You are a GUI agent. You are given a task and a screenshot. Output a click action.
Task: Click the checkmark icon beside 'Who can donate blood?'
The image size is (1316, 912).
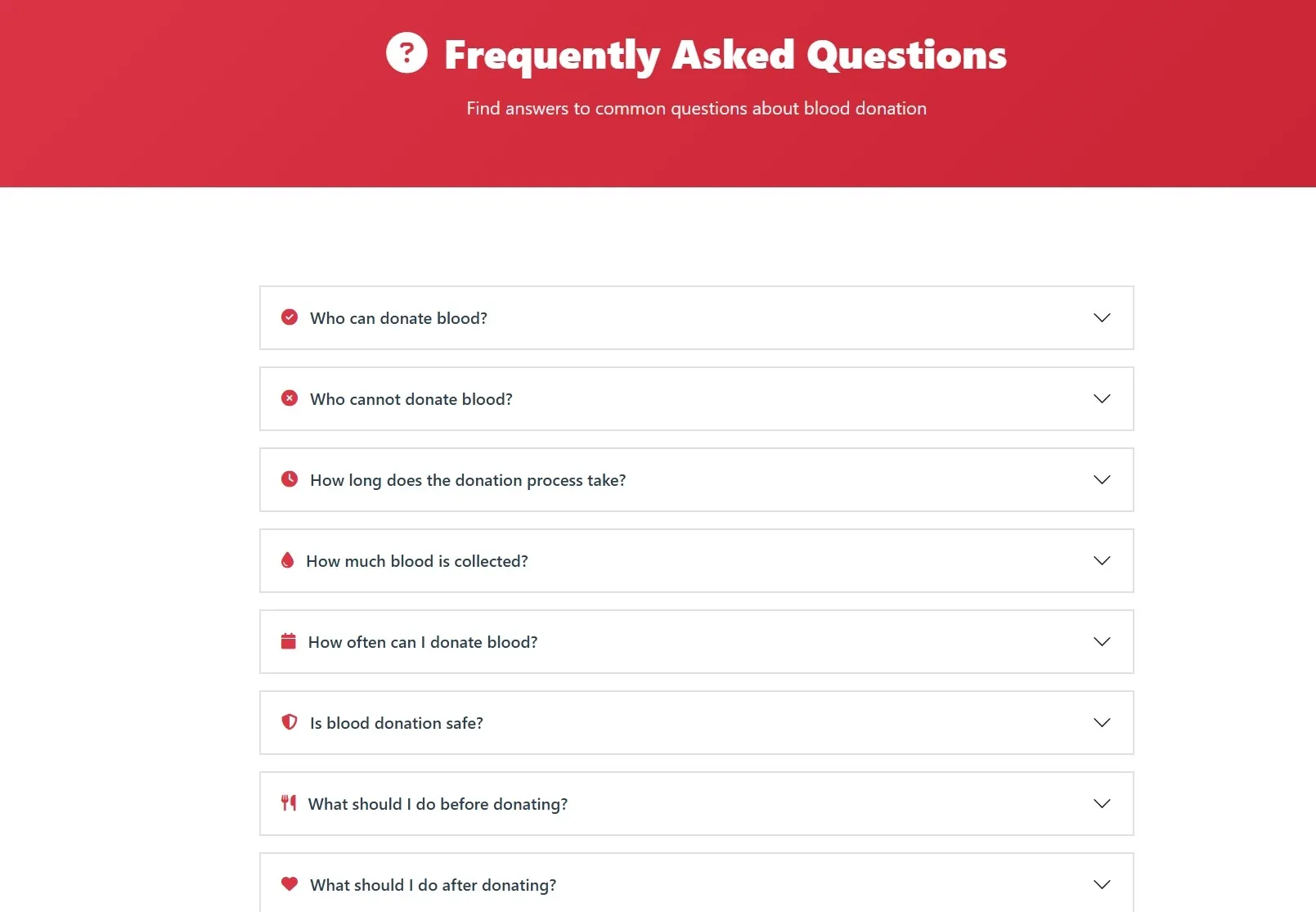[290, 317]
